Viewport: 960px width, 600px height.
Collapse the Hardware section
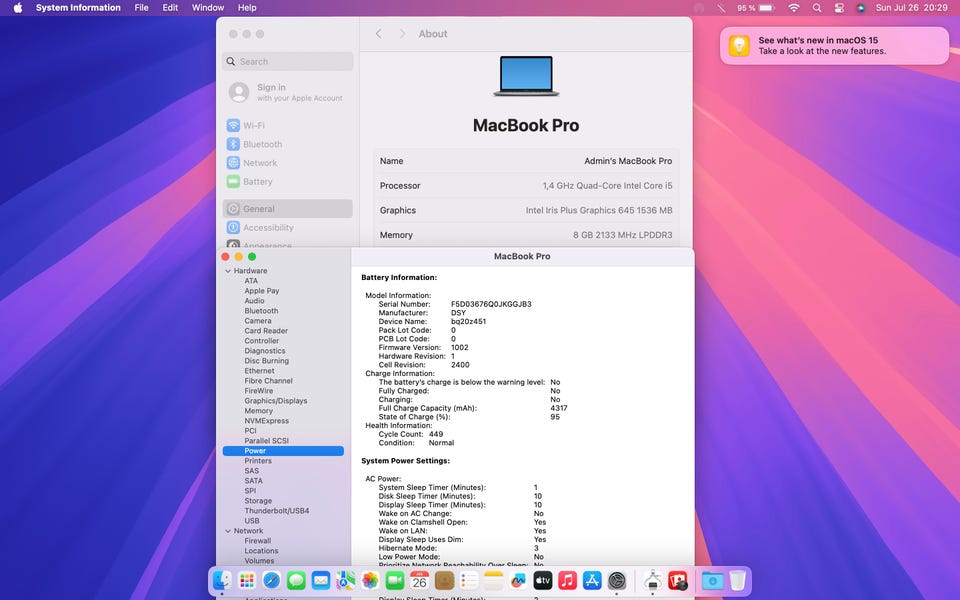228,271
